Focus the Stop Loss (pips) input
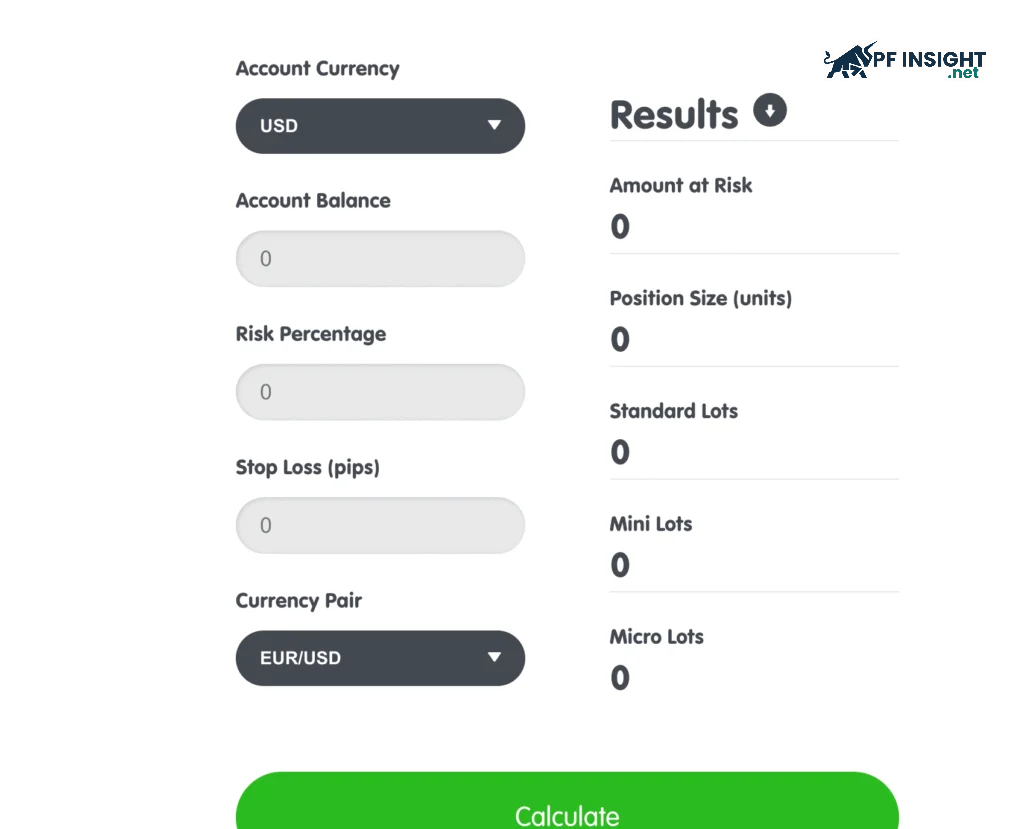This screenshot has height=829, width=1024. (380, 525)
